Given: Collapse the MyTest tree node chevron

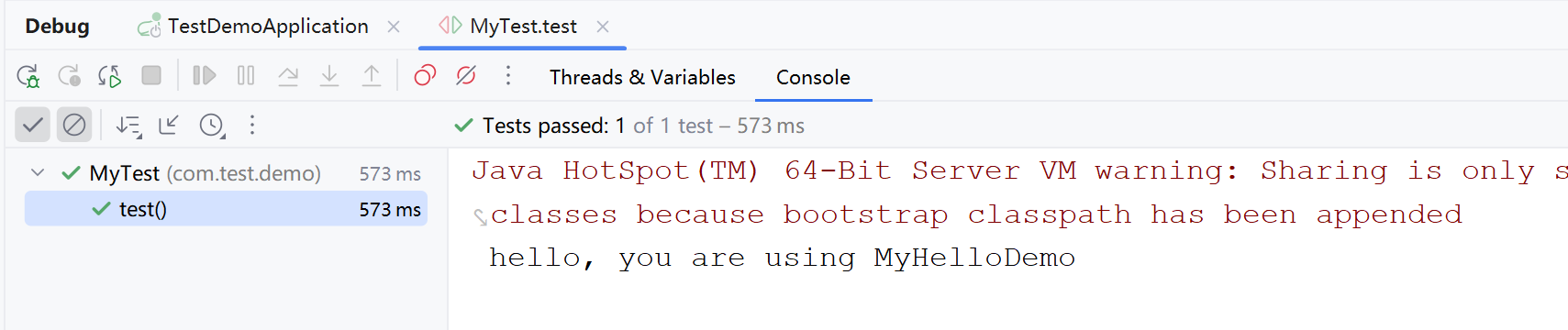Looking at the screenshot, I should (x=38, y=172).
